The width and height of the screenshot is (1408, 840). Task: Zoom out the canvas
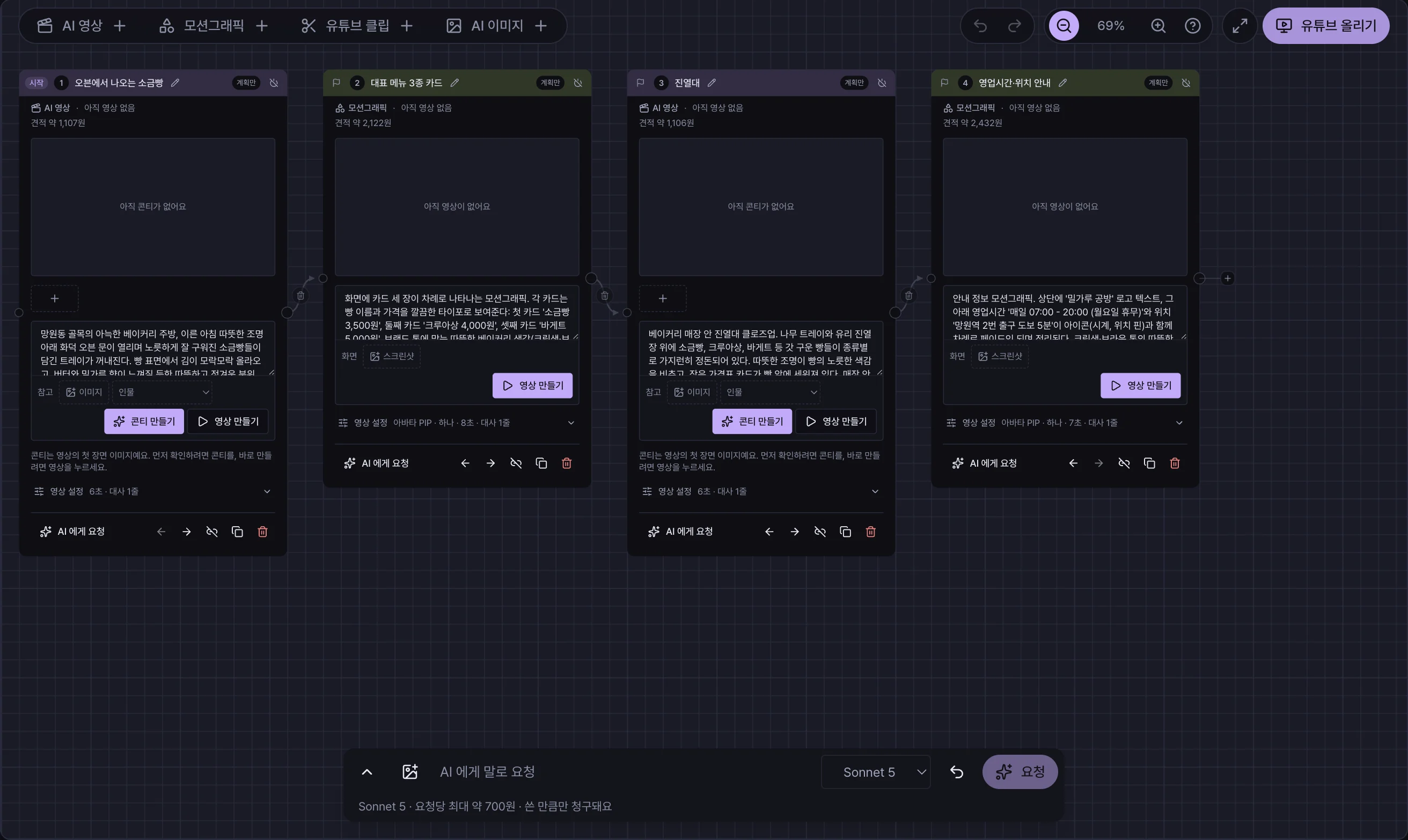(1064, 25)
